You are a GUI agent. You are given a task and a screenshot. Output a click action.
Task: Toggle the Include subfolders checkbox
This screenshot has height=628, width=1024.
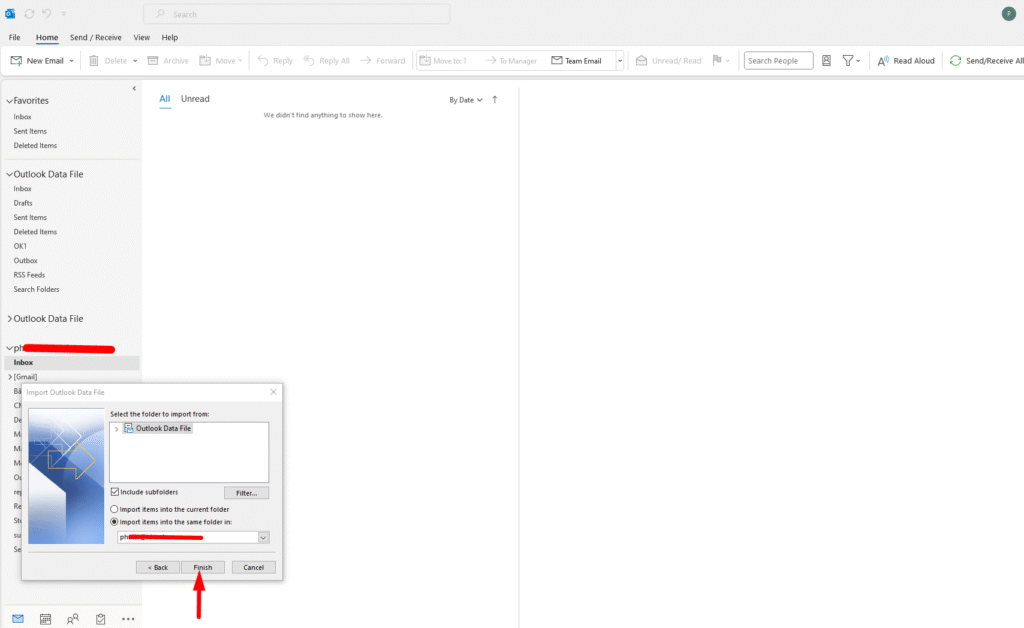pos(114,492)
